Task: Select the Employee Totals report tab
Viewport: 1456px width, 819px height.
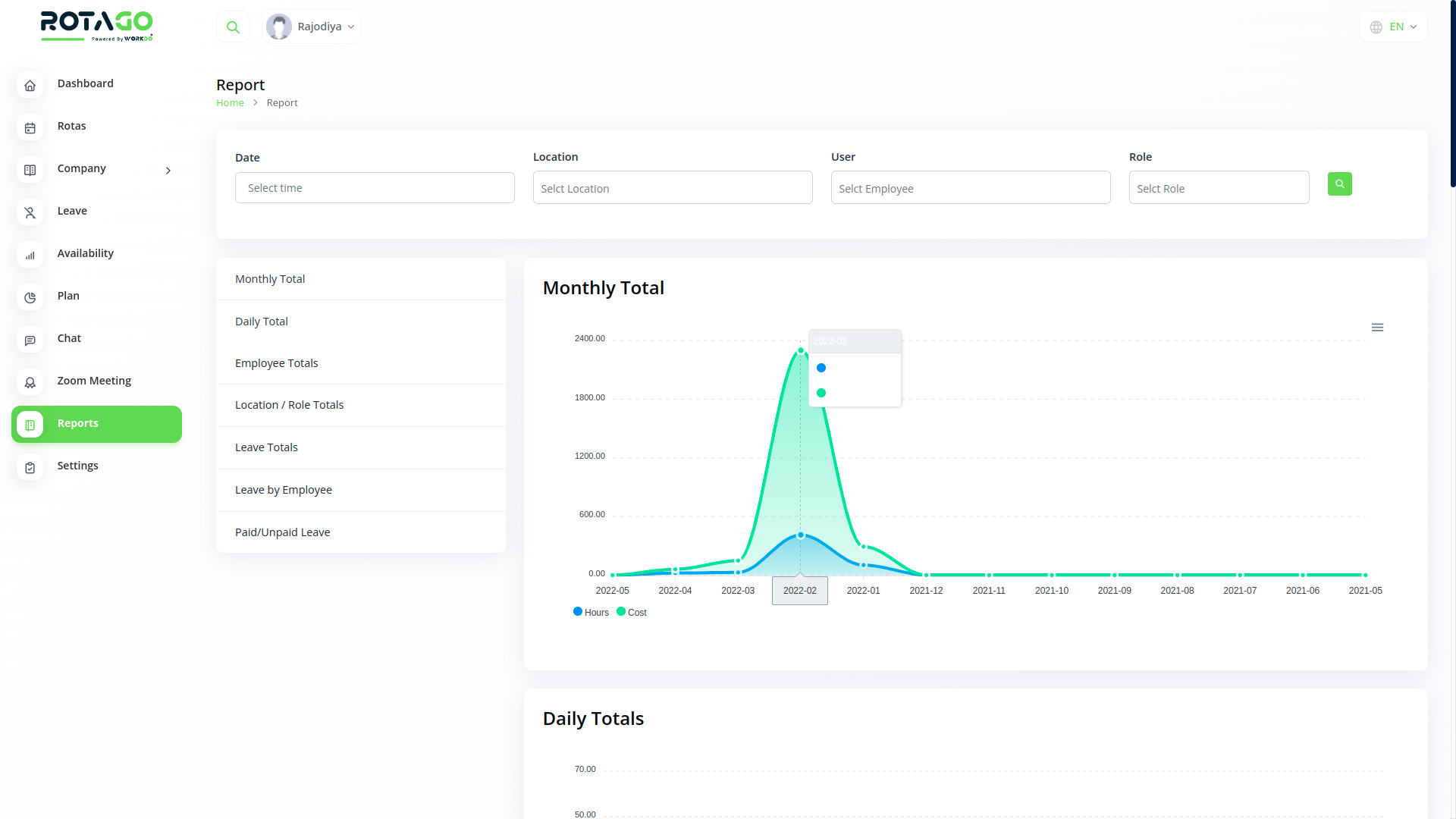Action: coord(276,363)
